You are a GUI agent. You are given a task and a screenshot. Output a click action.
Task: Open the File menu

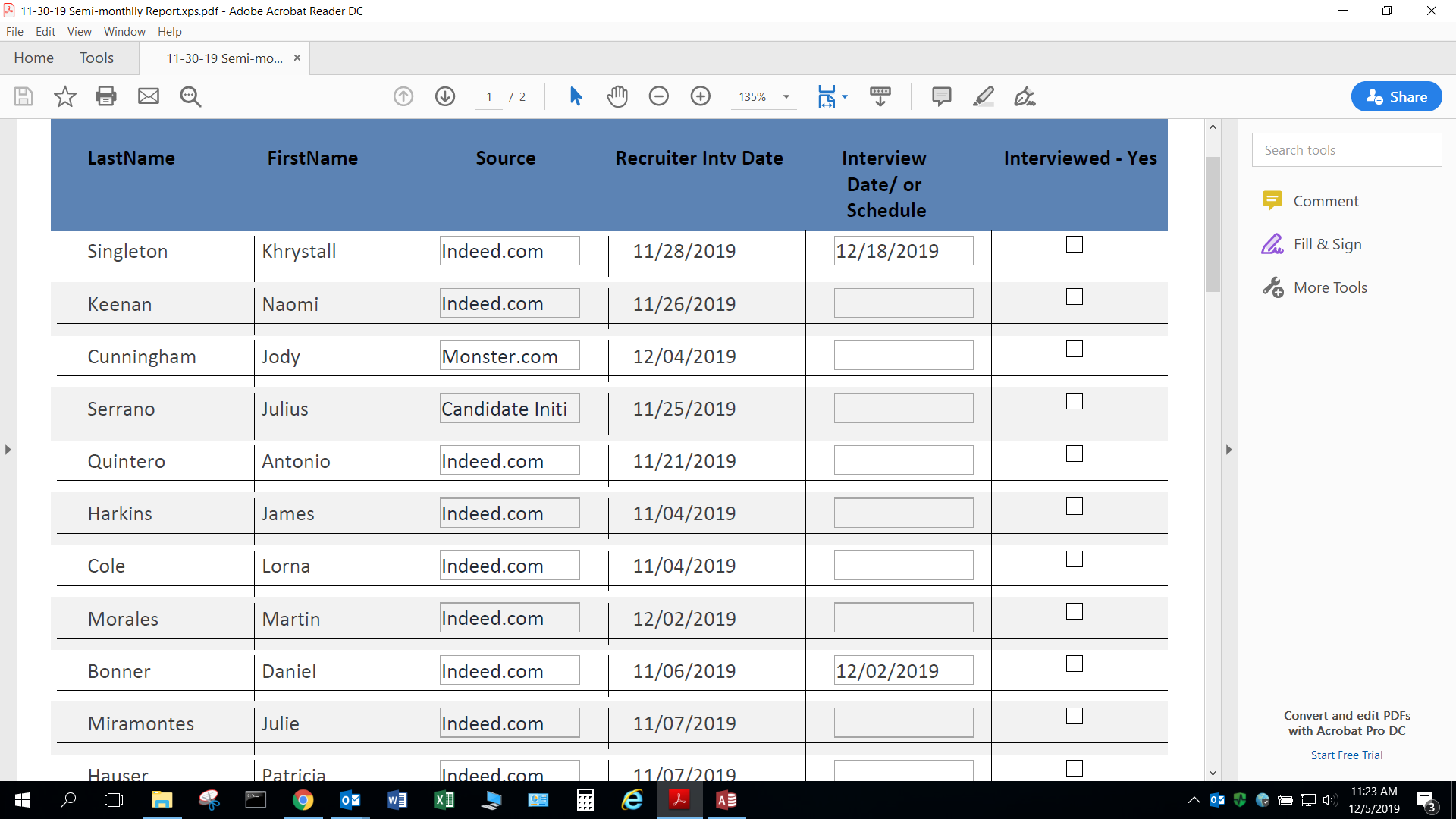(x=14, y=31)
